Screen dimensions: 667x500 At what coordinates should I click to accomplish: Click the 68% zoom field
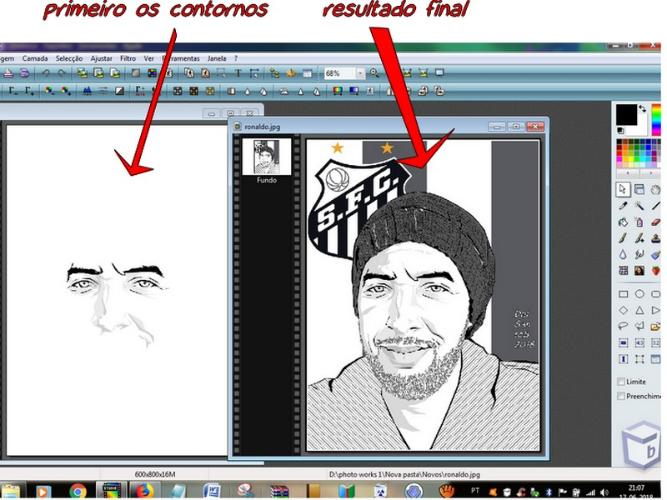pyautogui.click(x=340, y=73)
